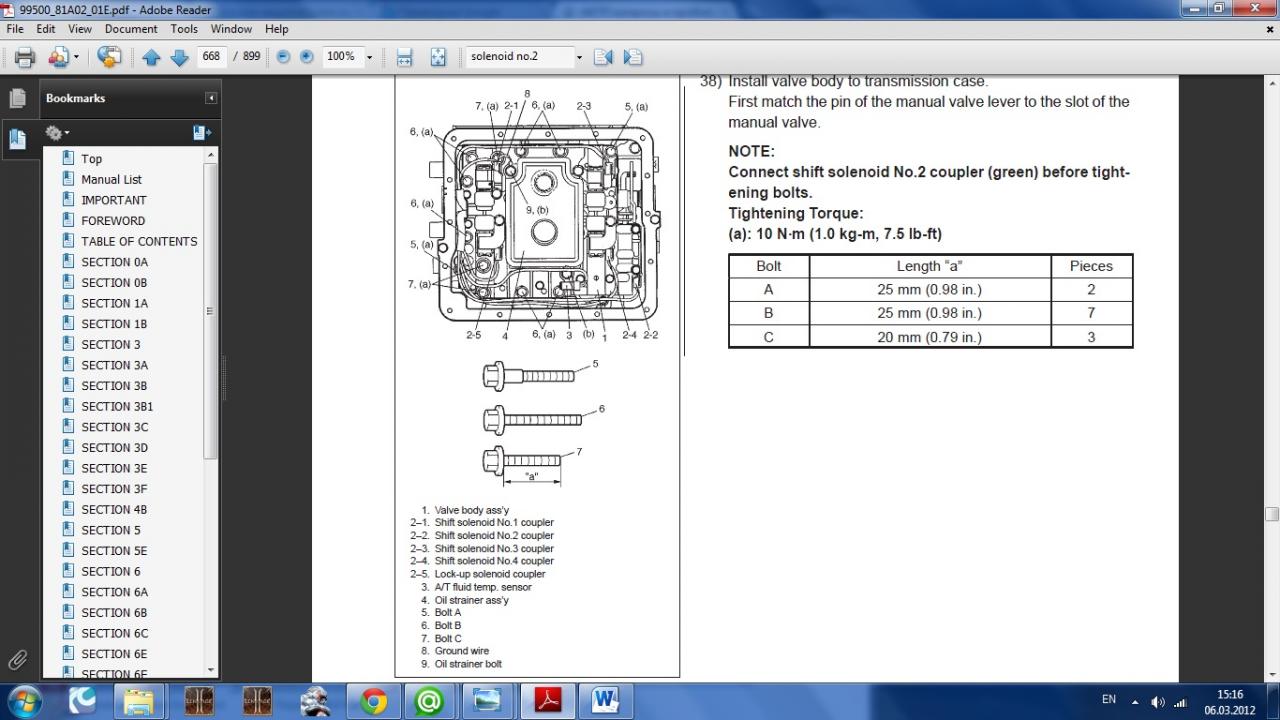The height and width of the screenshot is (720, 1280).
Task: Open the find options dropdown arrow
Action: 578,57
